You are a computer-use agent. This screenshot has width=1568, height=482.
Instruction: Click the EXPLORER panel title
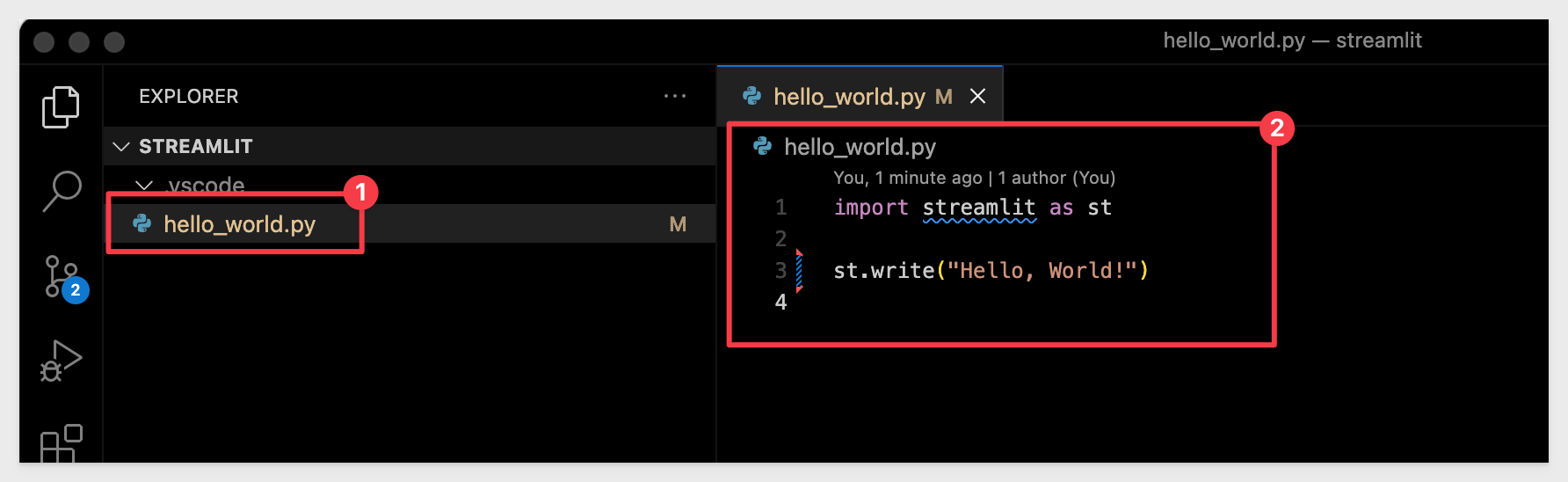pos(189,96)
